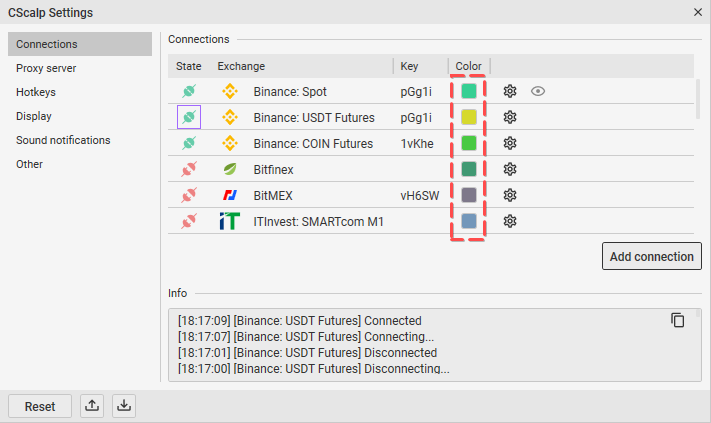Click the 18:17:01 Disconnected log line
Viewport: 711px width, 423px height.
point(307,352)
